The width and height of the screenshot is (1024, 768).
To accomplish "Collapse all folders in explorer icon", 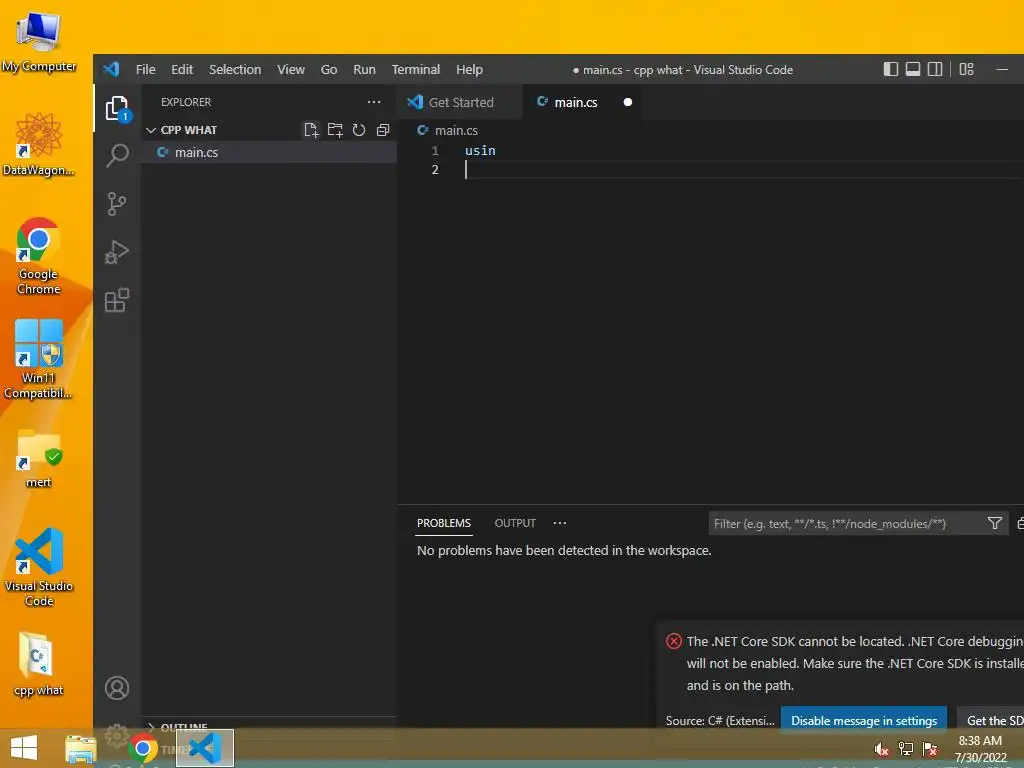I will [x=383, y=130].
